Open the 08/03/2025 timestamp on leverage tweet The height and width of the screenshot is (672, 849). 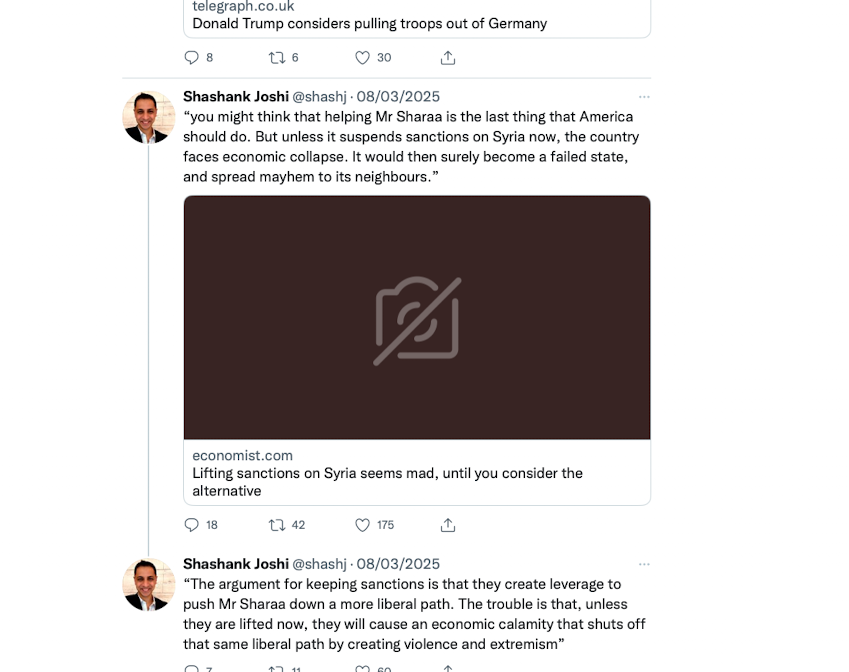[x=398, y=564]
